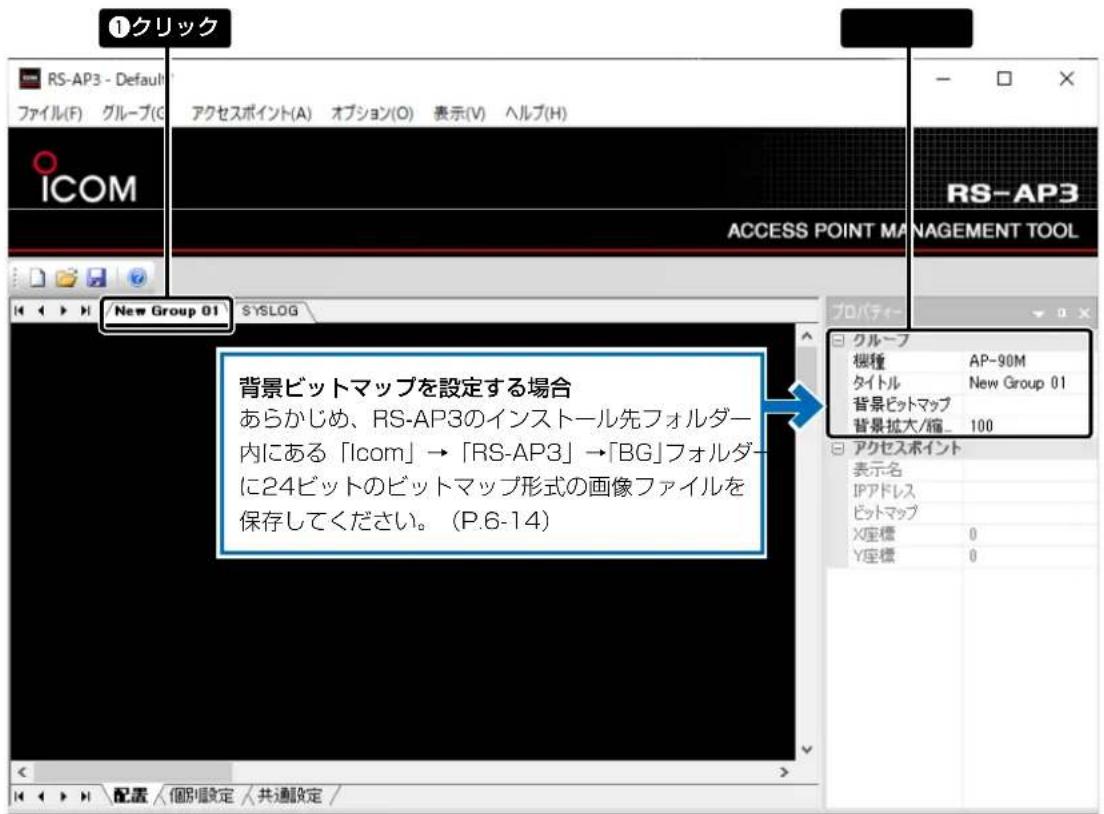
Task: Switch to the 個別設定 bottom tab
Action: pos(201,796)
